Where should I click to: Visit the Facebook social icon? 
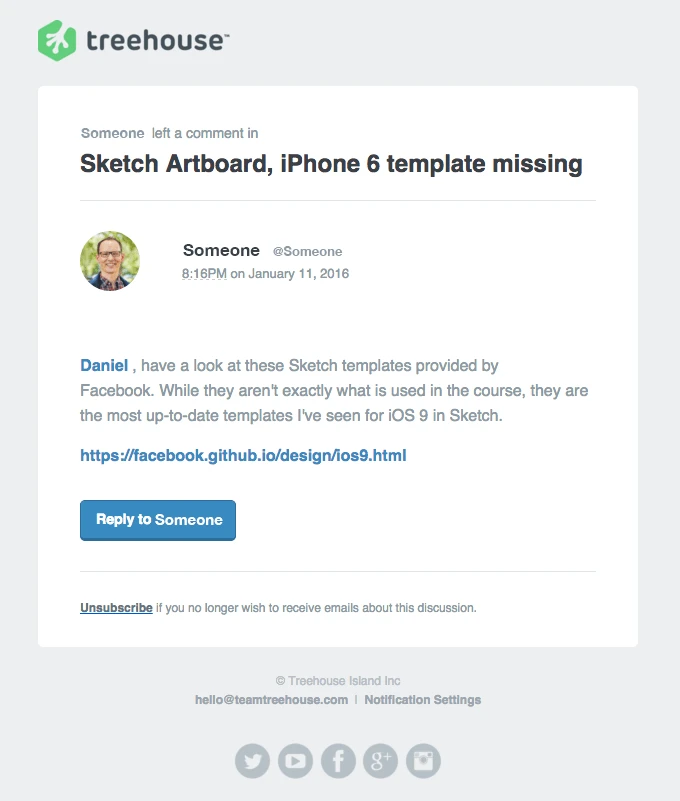pyautogui.click(x=338, y=761)
